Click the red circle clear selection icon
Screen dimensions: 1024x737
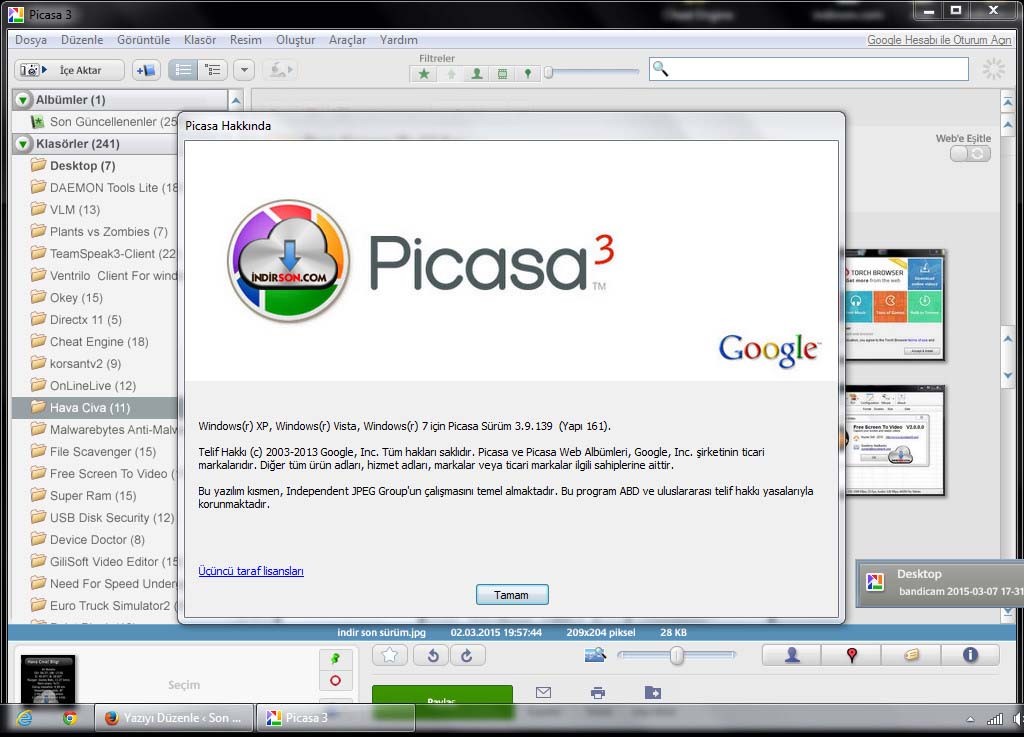336,681
